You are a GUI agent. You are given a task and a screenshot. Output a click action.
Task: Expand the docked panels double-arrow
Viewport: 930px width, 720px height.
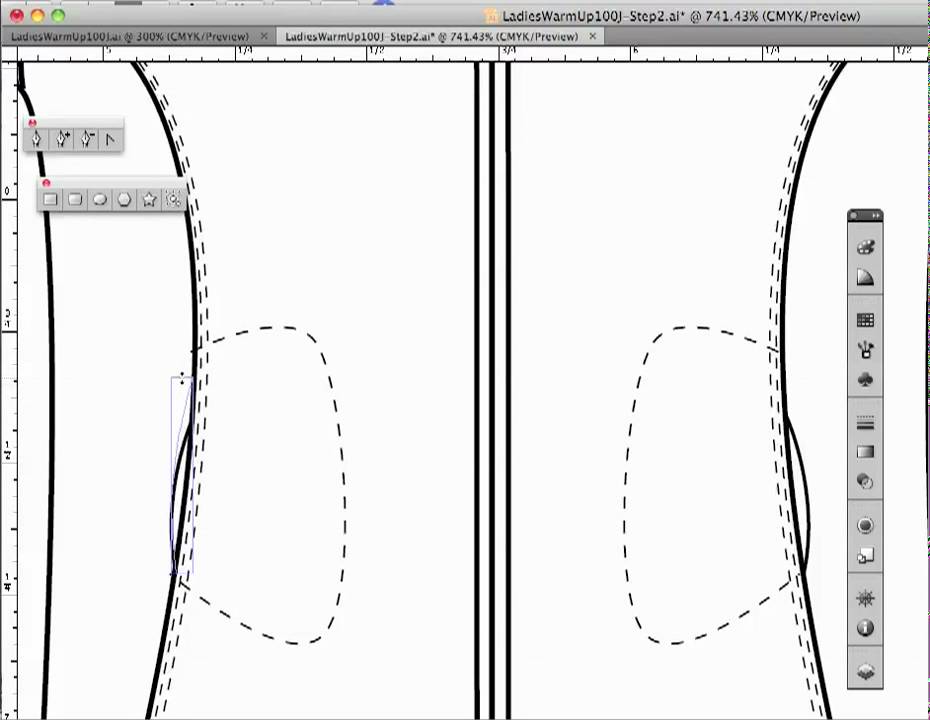click(x=875, y=215)
